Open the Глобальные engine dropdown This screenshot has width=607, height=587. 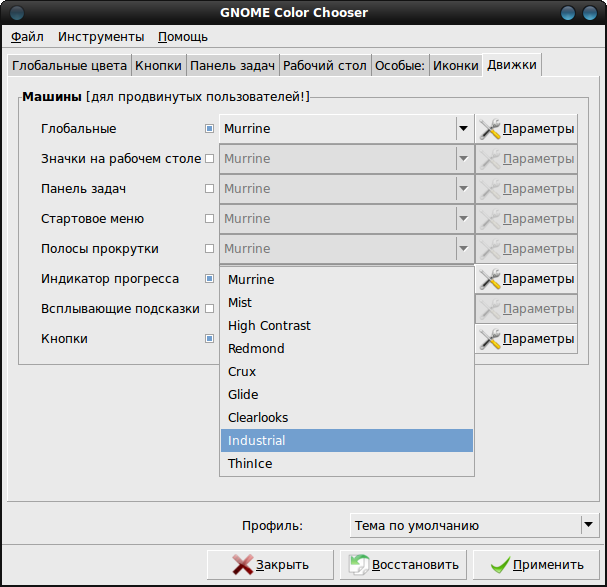pyautogui.click(x=346, y=129)
